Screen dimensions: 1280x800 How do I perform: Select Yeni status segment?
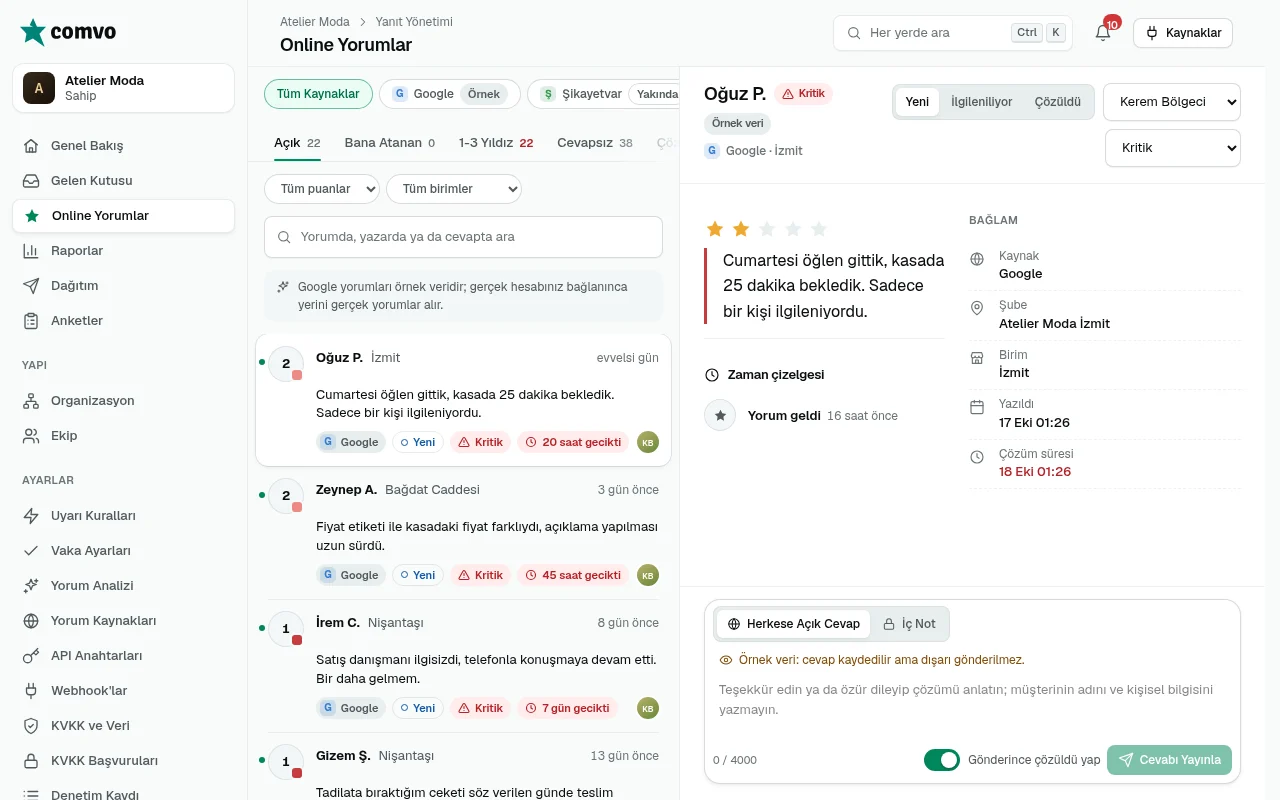coord(917,102)
